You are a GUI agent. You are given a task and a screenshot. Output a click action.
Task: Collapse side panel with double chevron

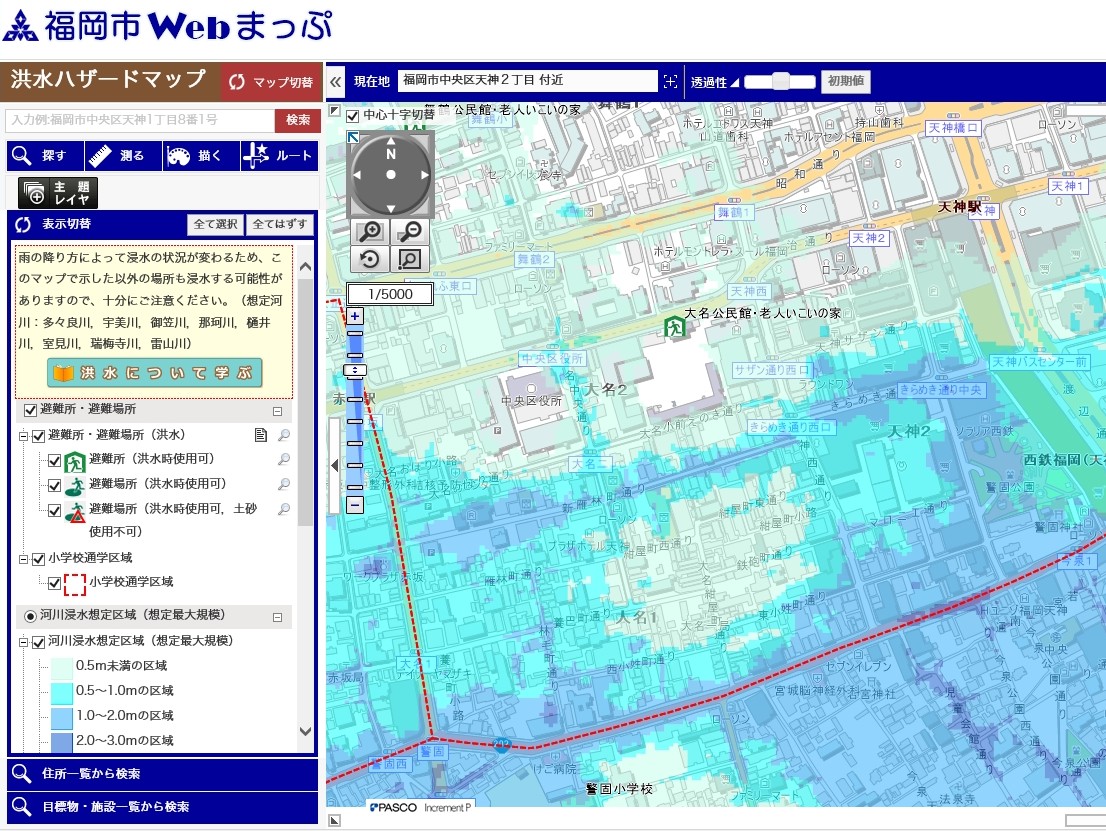(336, 82)
